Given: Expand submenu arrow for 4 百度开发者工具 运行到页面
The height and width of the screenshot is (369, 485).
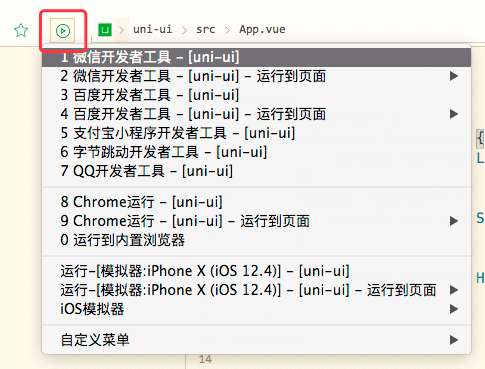Looking at the screenshot, I should tap(453, 114).
